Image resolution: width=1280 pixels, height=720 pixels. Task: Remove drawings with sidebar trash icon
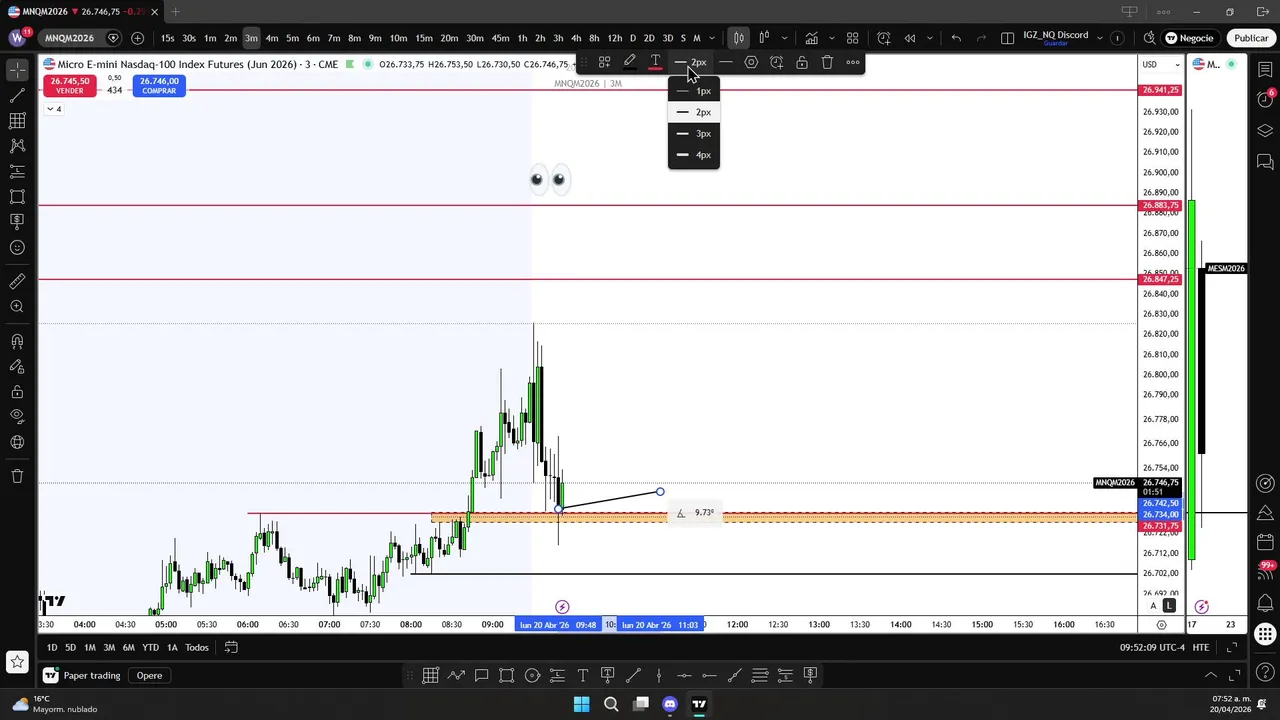pyautogui.click(x=17, y=476)
